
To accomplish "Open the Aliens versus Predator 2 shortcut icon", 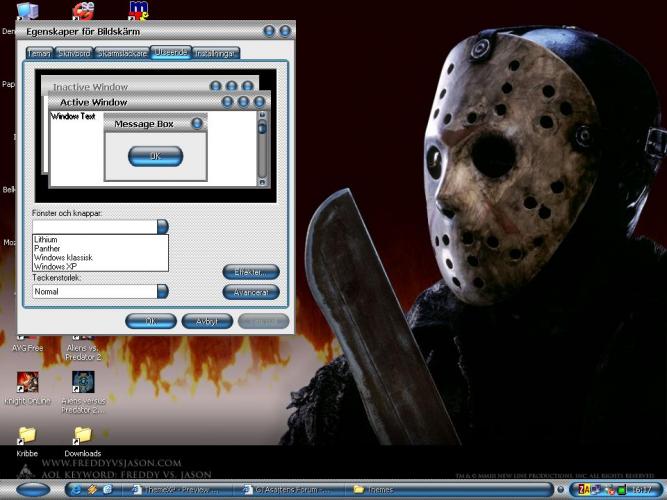I will (83, 382).
